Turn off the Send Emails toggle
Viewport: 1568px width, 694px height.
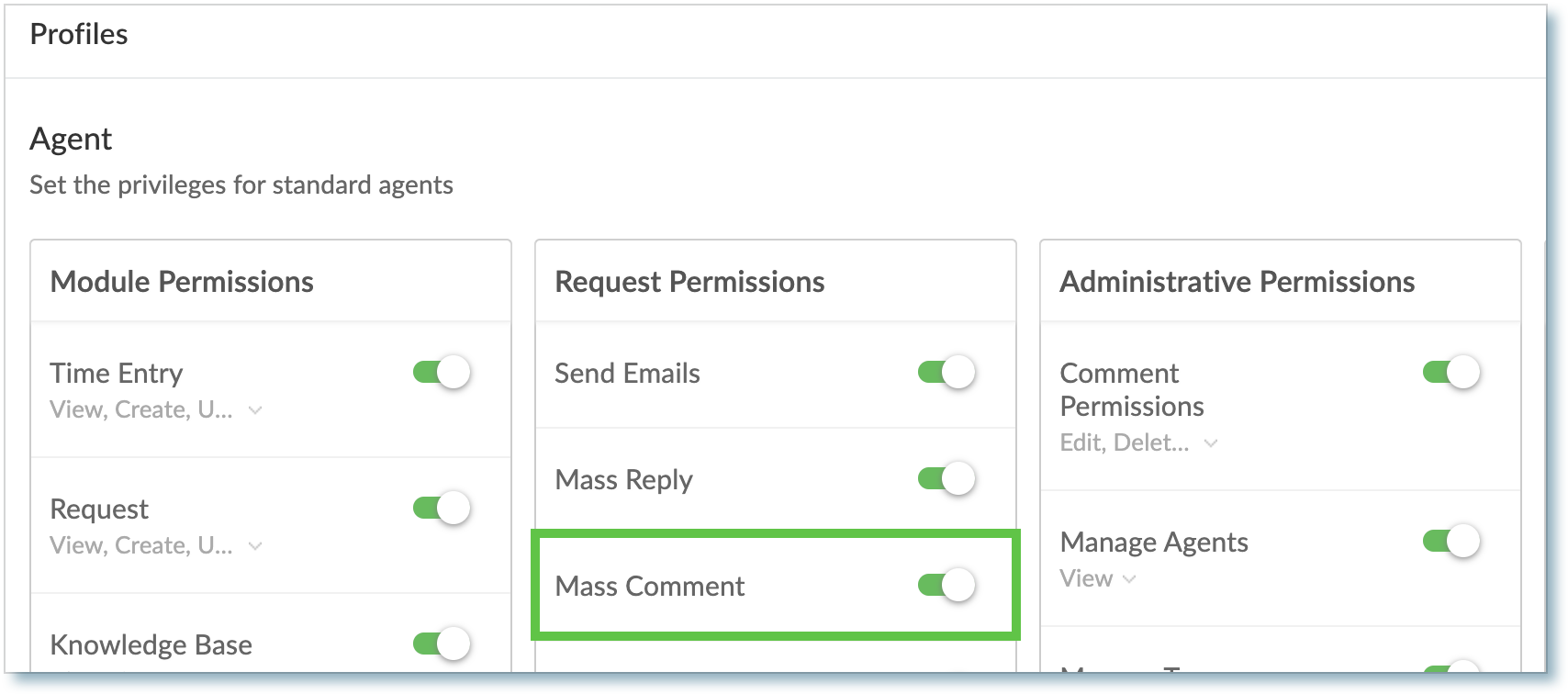(946, 373)
